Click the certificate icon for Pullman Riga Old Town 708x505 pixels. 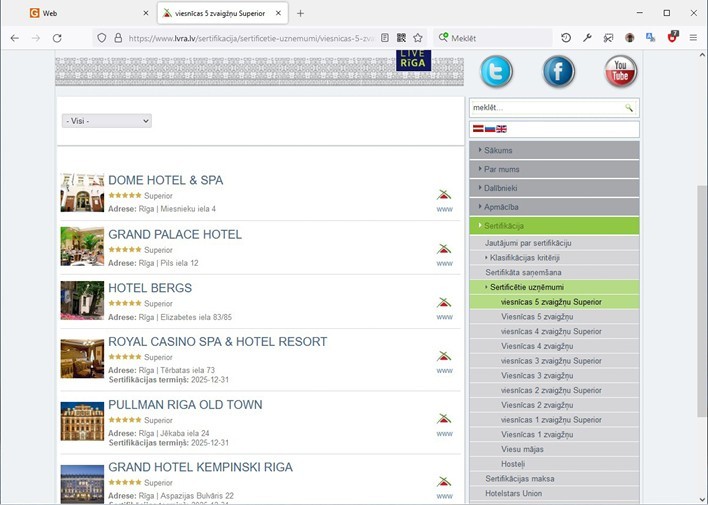coord(444,419)
